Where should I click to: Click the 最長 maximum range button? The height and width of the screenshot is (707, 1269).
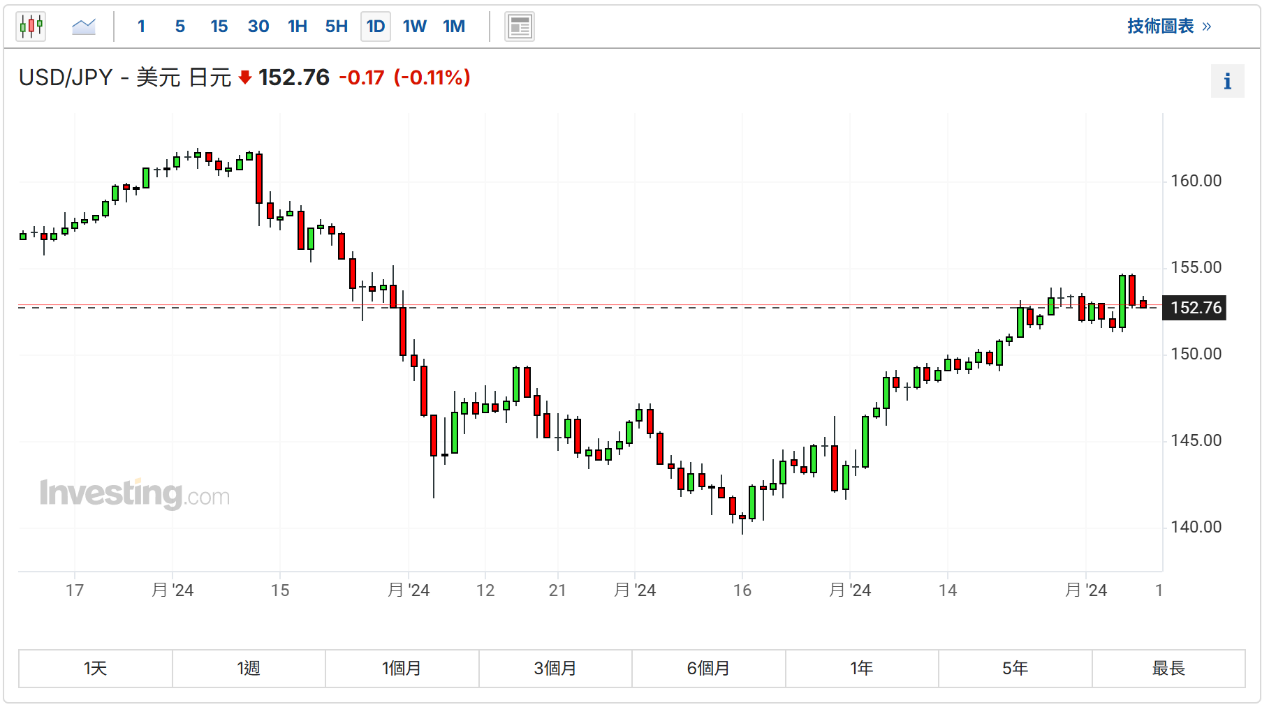coord(1168,668)
